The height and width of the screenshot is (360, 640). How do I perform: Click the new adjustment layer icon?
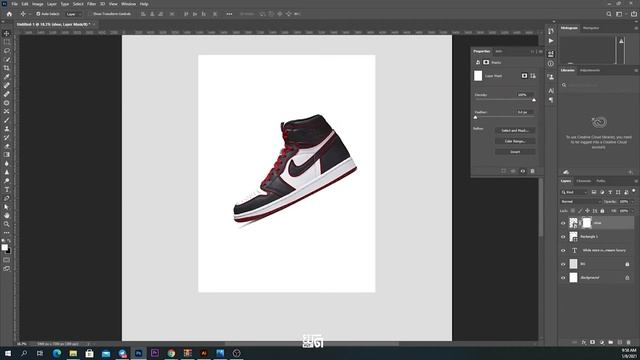tap(602, 342)
